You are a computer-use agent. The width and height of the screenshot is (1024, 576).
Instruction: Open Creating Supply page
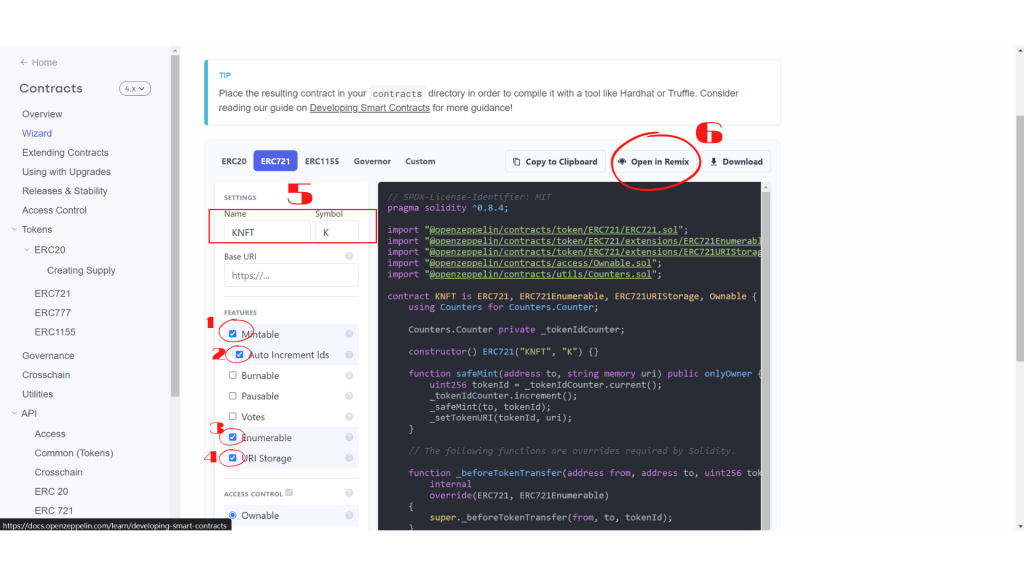coord(81,270)
